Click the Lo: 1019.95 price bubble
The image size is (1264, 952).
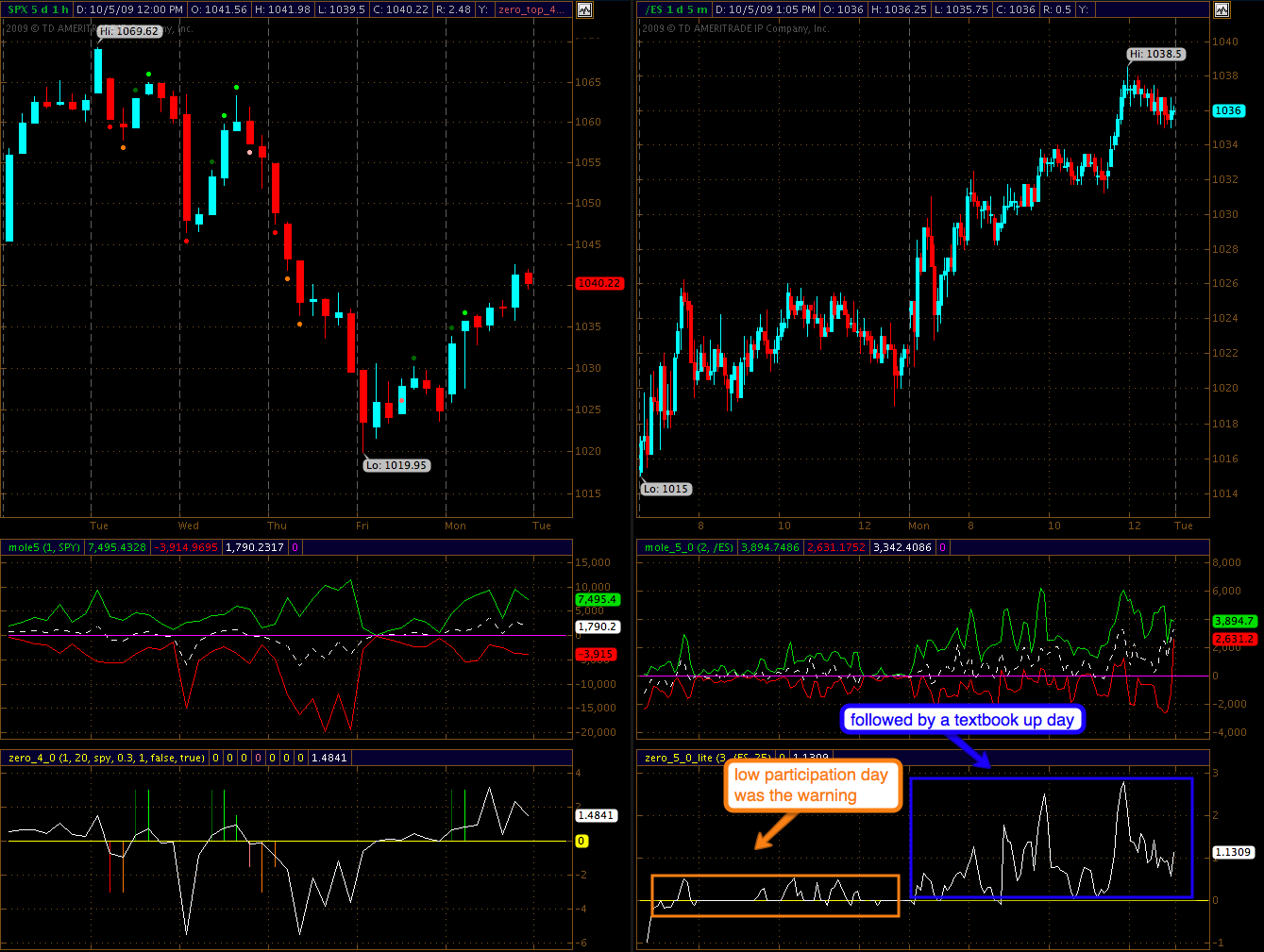click(396, 465)
